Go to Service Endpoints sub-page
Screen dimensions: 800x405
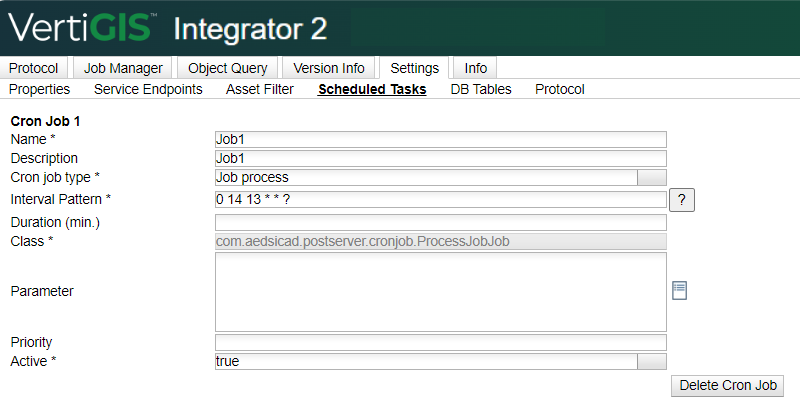click(148, 89)
